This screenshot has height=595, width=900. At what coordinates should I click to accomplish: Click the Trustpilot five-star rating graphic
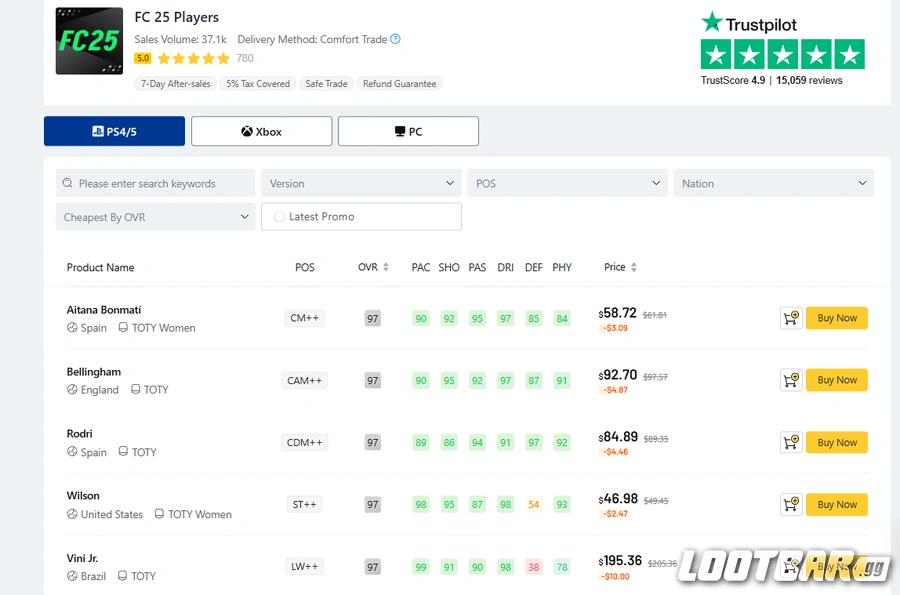pyautogui.click(x=782, y=54)
